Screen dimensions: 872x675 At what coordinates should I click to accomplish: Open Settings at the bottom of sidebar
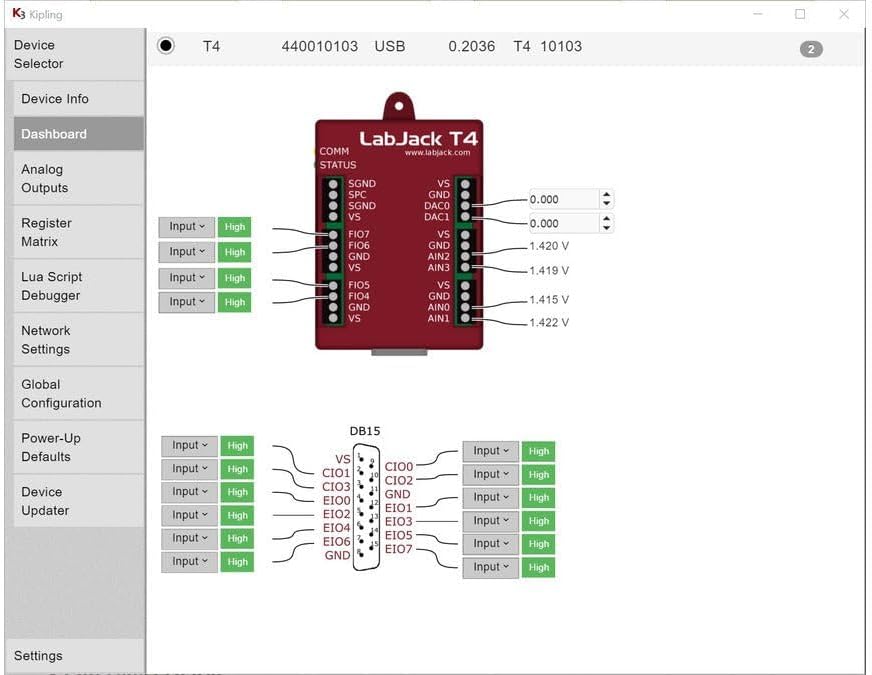(x=38, y=655)
